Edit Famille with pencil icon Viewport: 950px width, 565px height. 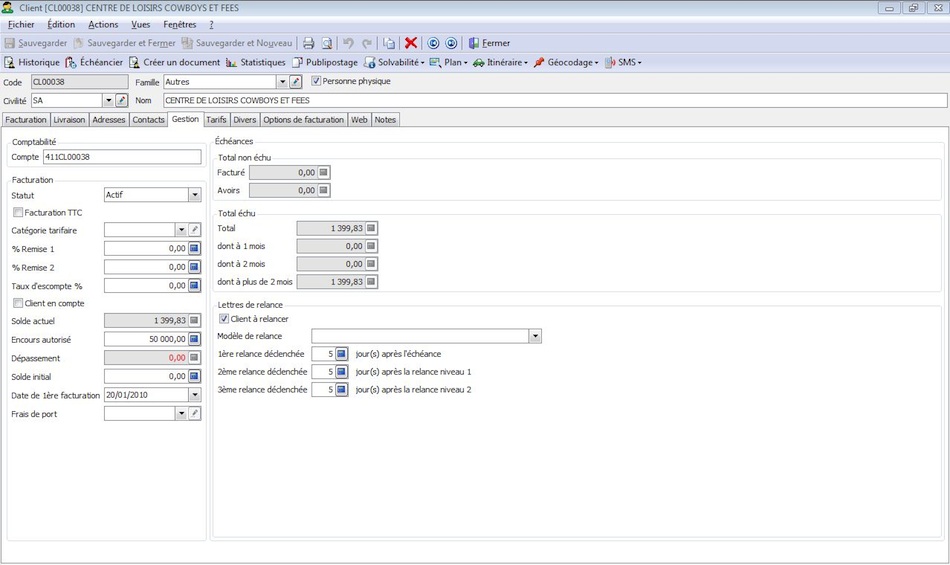[296, 82]
